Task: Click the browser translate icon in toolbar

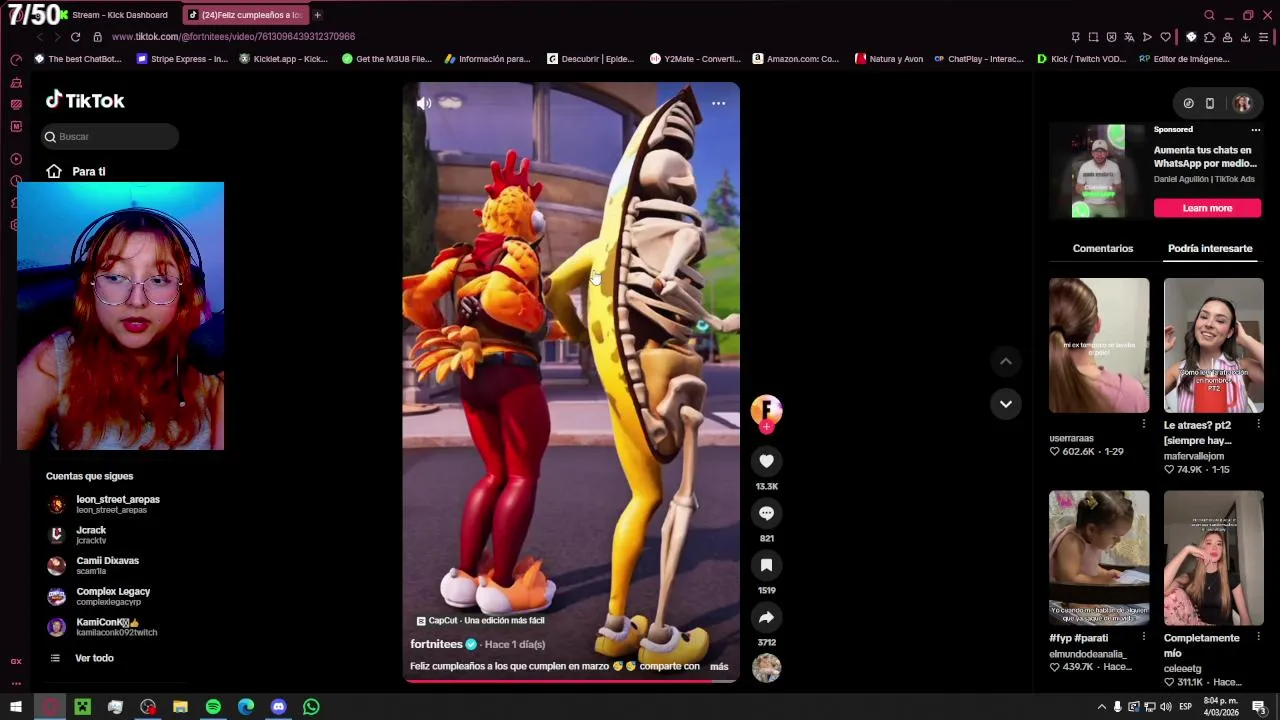Action: 1129,37
